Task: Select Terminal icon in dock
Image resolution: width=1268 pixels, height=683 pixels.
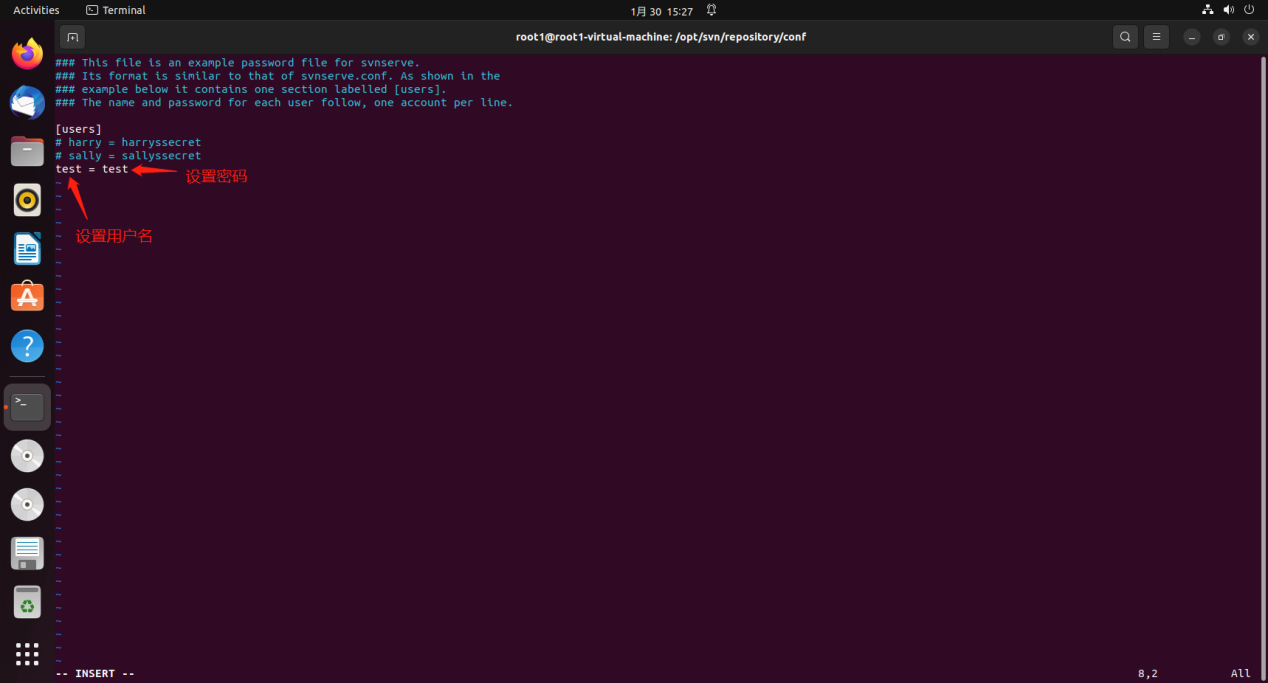Action: pyautogui.click(x=27, y=407)
